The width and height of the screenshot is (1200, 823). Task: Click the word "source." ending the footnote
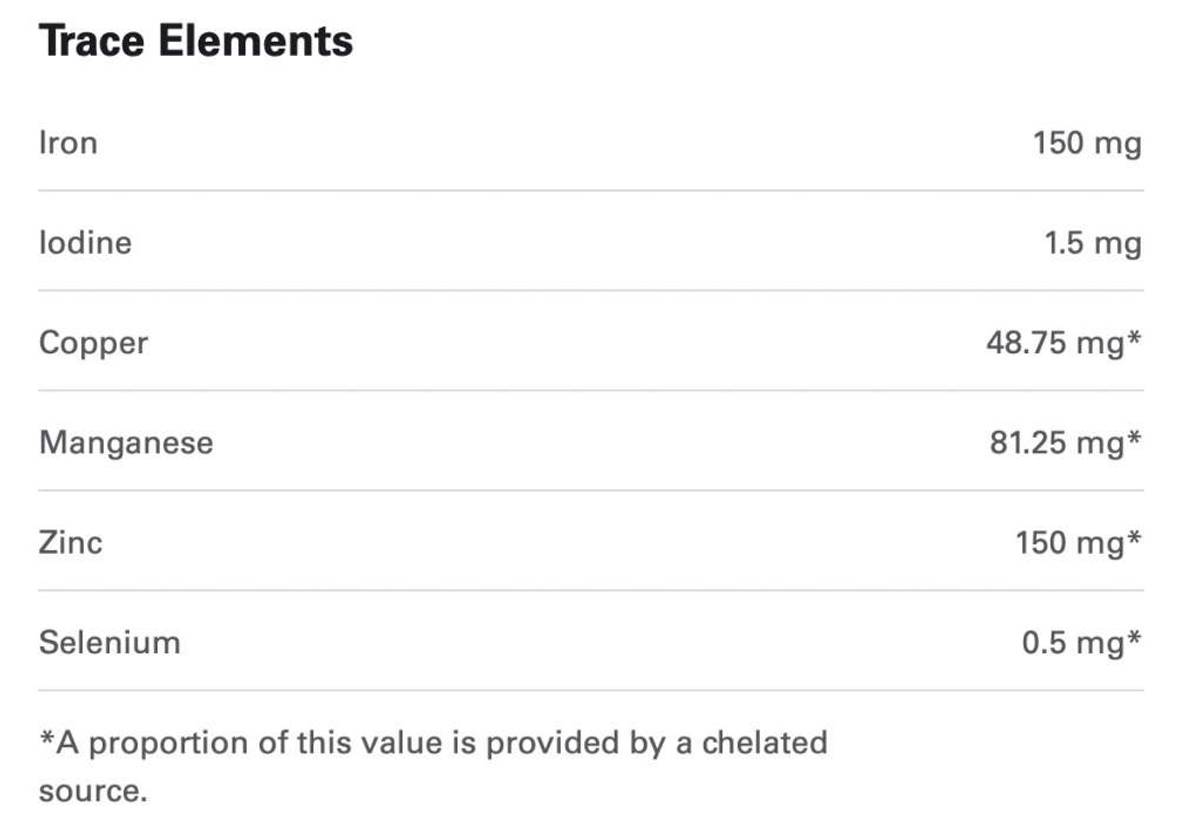click(x=93, y=792)
